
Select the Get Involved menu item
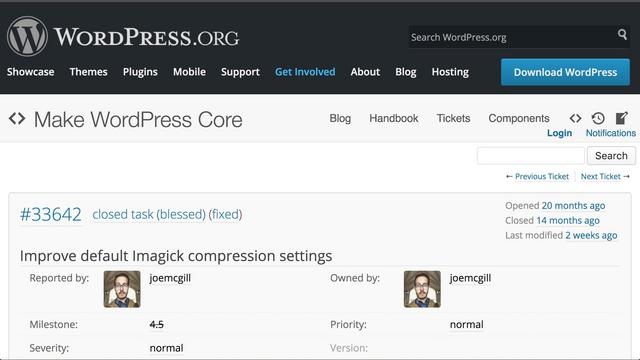305,72
